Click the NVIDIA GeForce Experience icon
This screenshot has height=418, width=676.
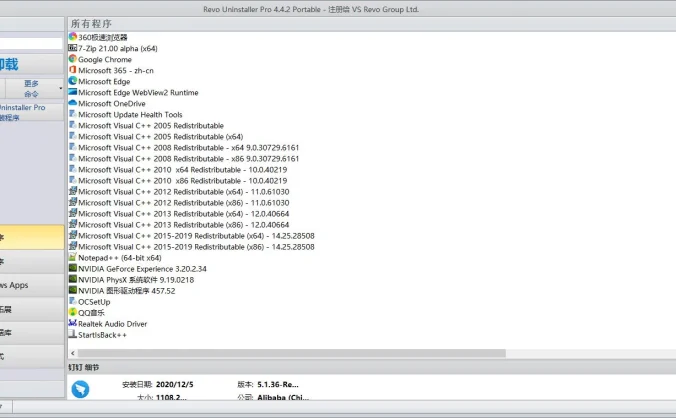click(73, 268)
